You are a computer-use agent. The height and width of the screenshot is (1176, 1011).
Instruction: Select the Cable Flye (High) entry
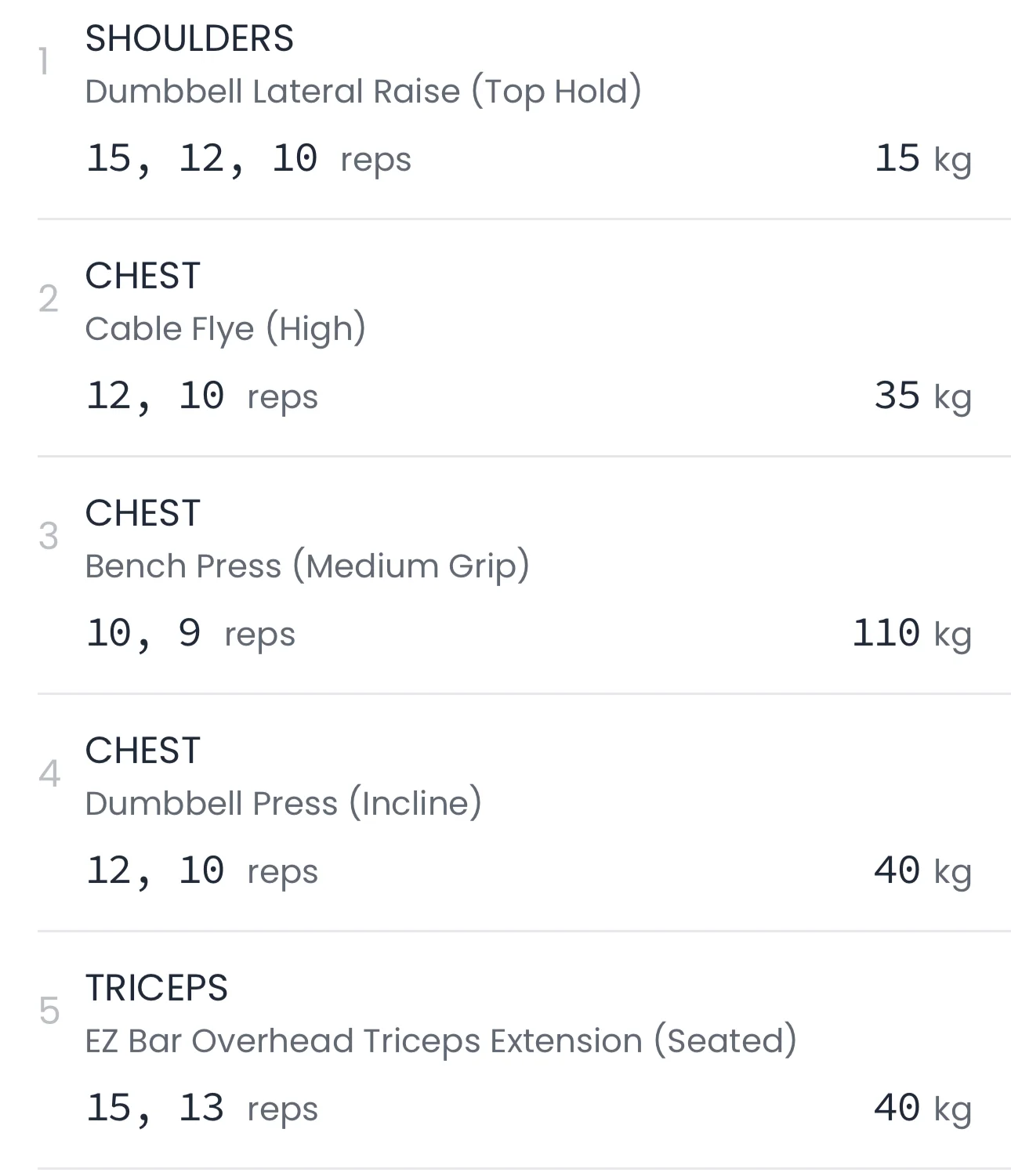tap(225, 329)
